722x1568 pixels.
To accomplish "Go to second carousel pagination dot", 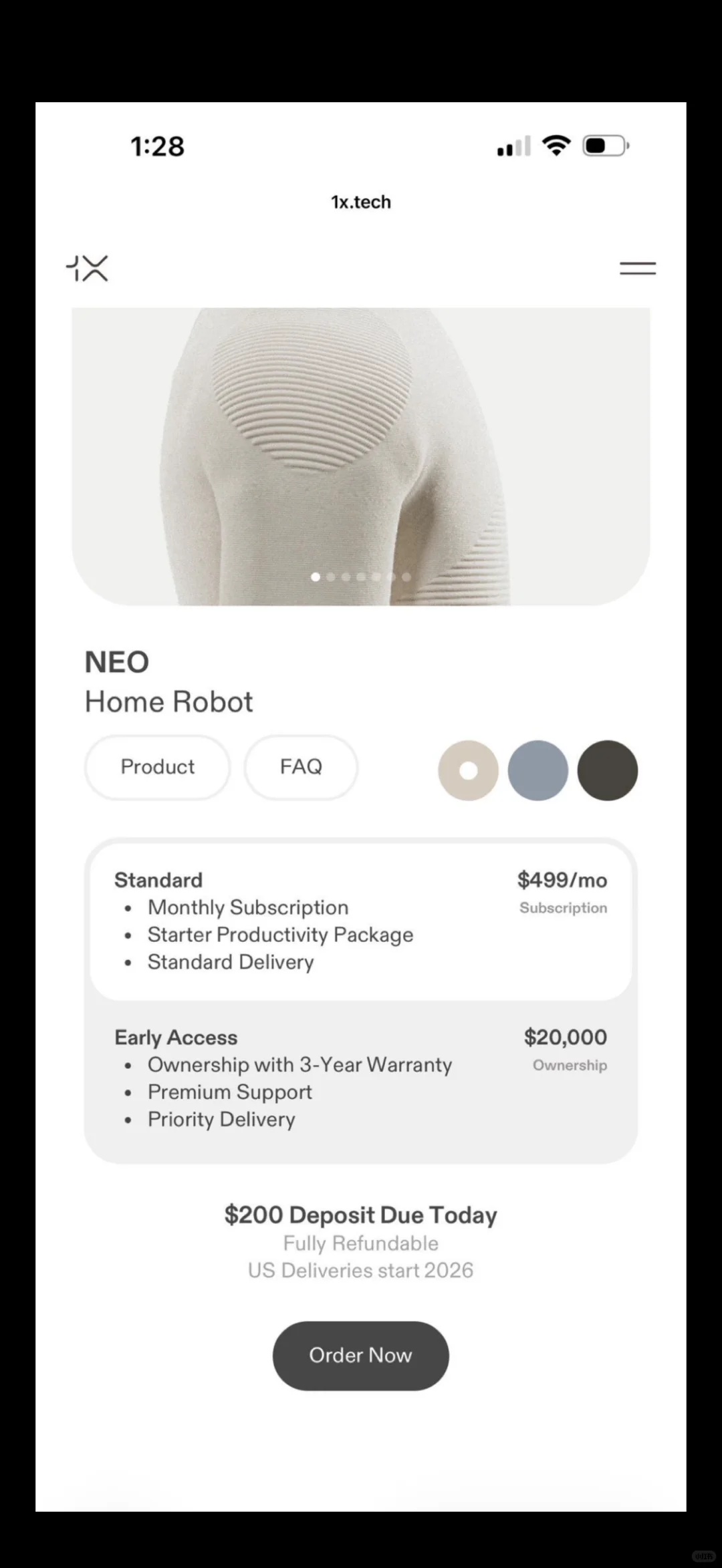I will pos(331,577).
